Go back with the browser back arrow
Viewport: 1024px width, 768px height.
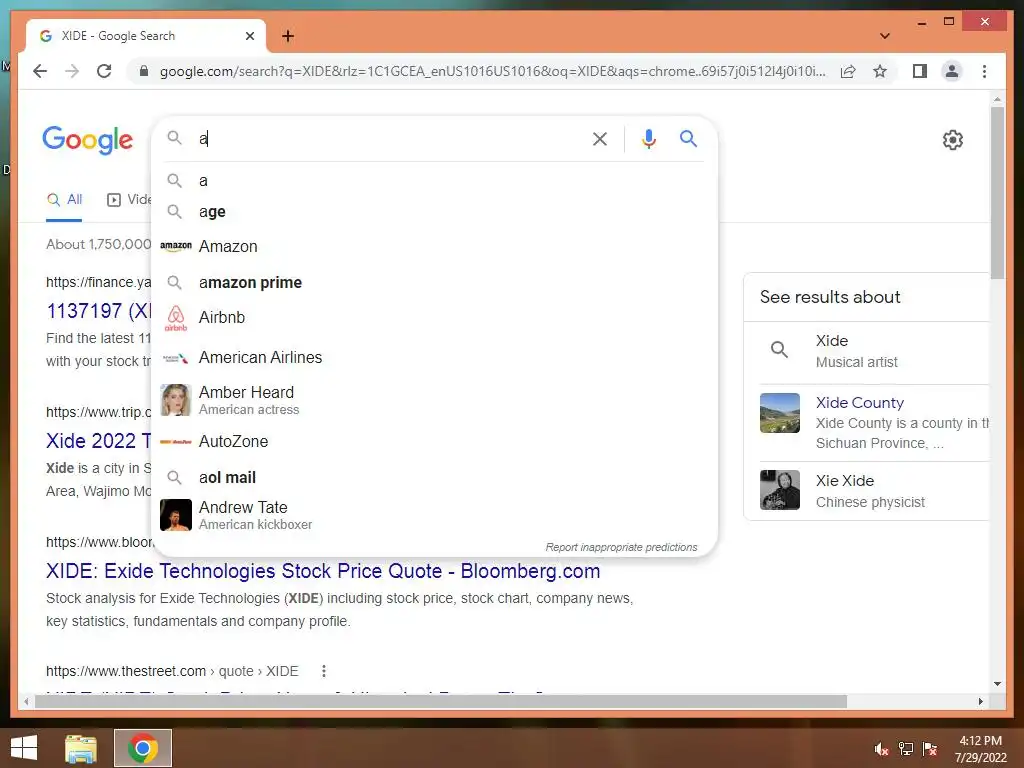pos(40,71)
